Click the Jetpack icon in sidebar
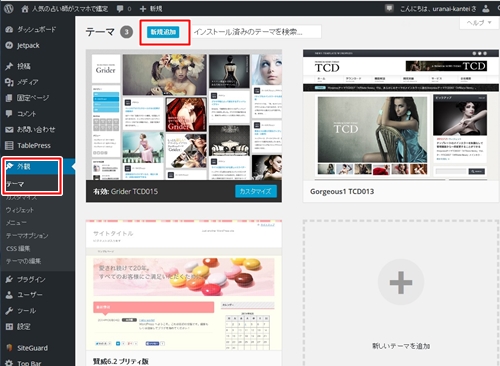The image size is (500, 366). pyautogui.click(x=9, y=45)
